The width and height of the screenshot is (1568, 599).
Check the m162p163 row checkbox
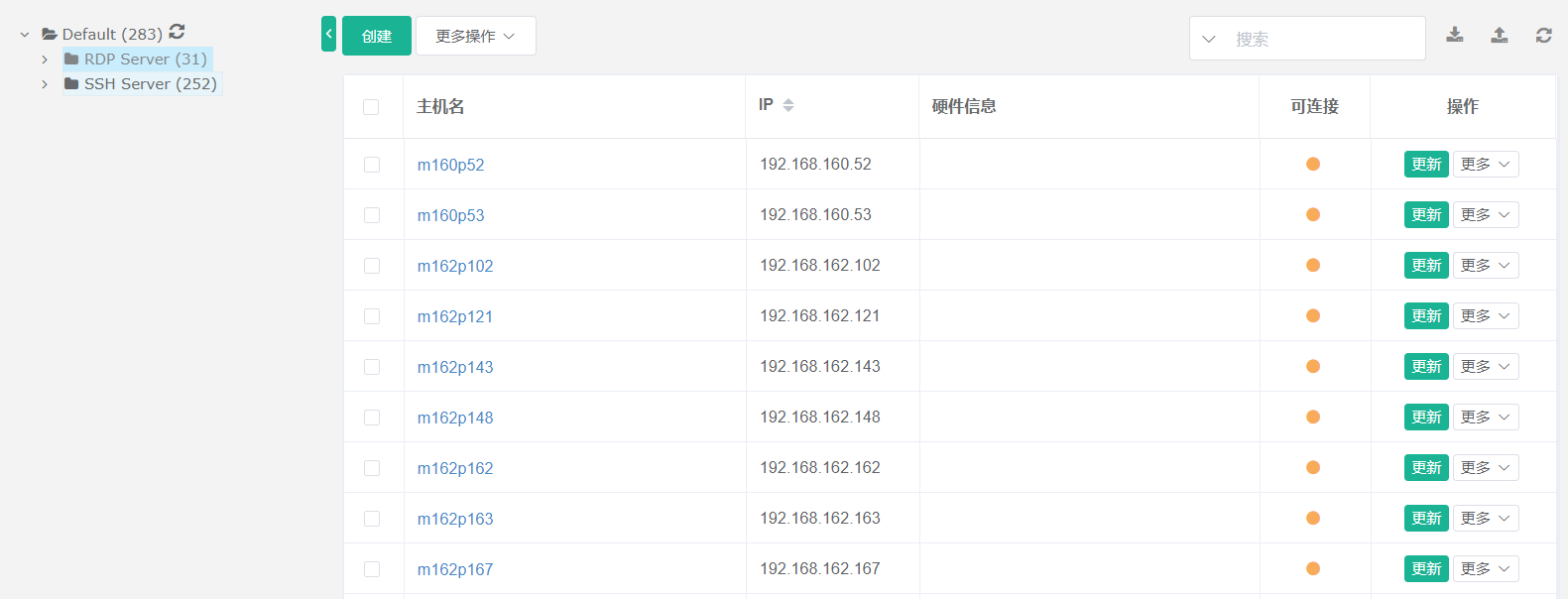372,519
